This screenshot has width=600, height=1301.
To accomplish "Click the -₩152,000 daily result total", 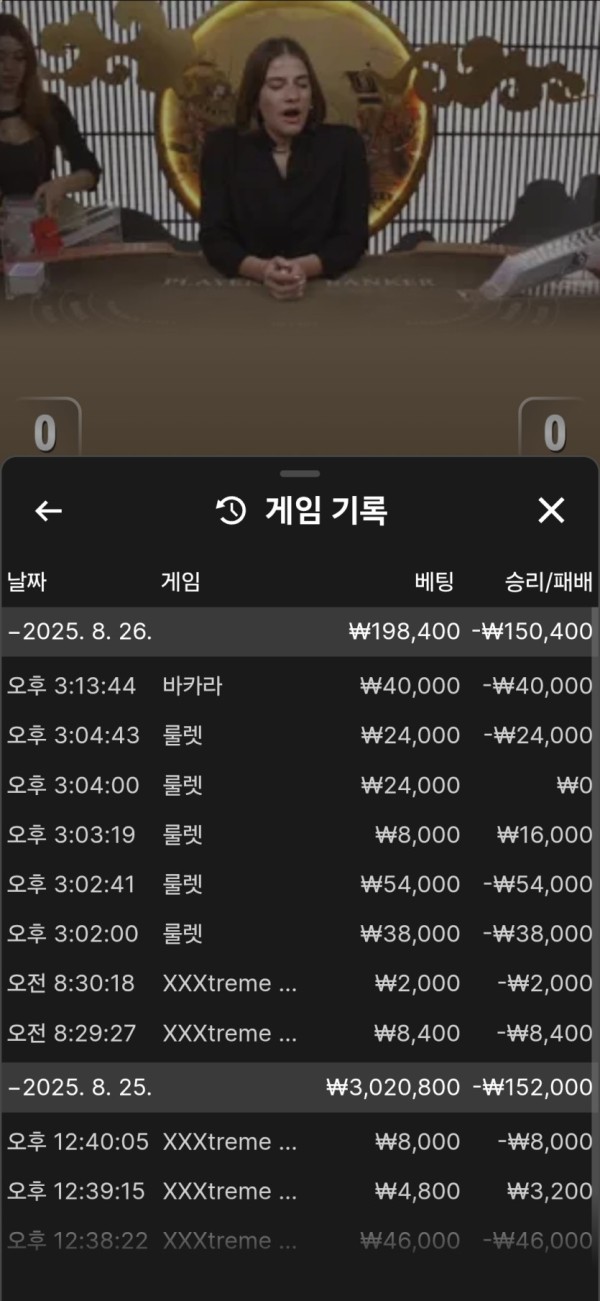I will point(533,1088).
